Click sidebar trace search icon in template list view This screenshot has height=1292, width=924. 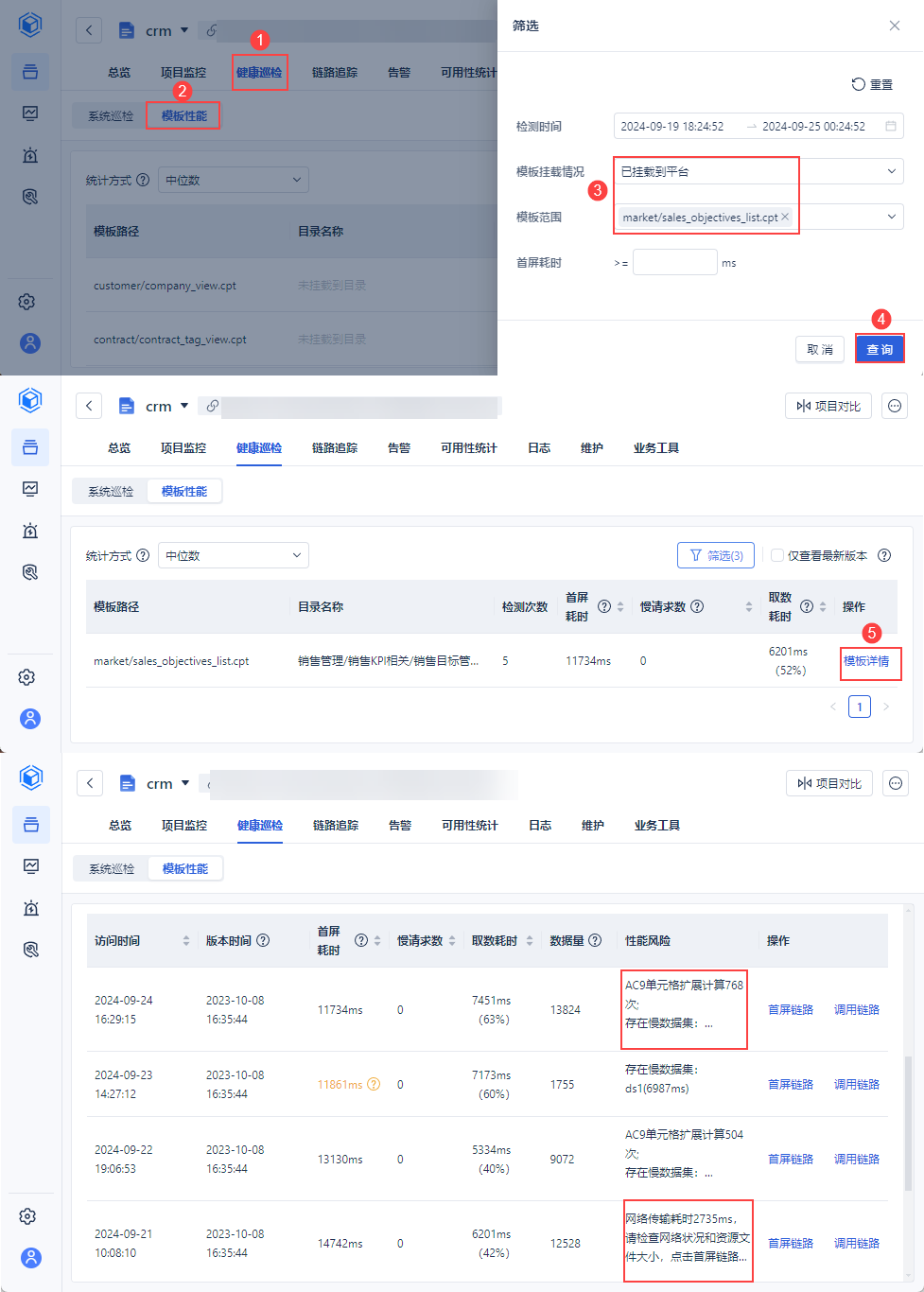point(30,571)
